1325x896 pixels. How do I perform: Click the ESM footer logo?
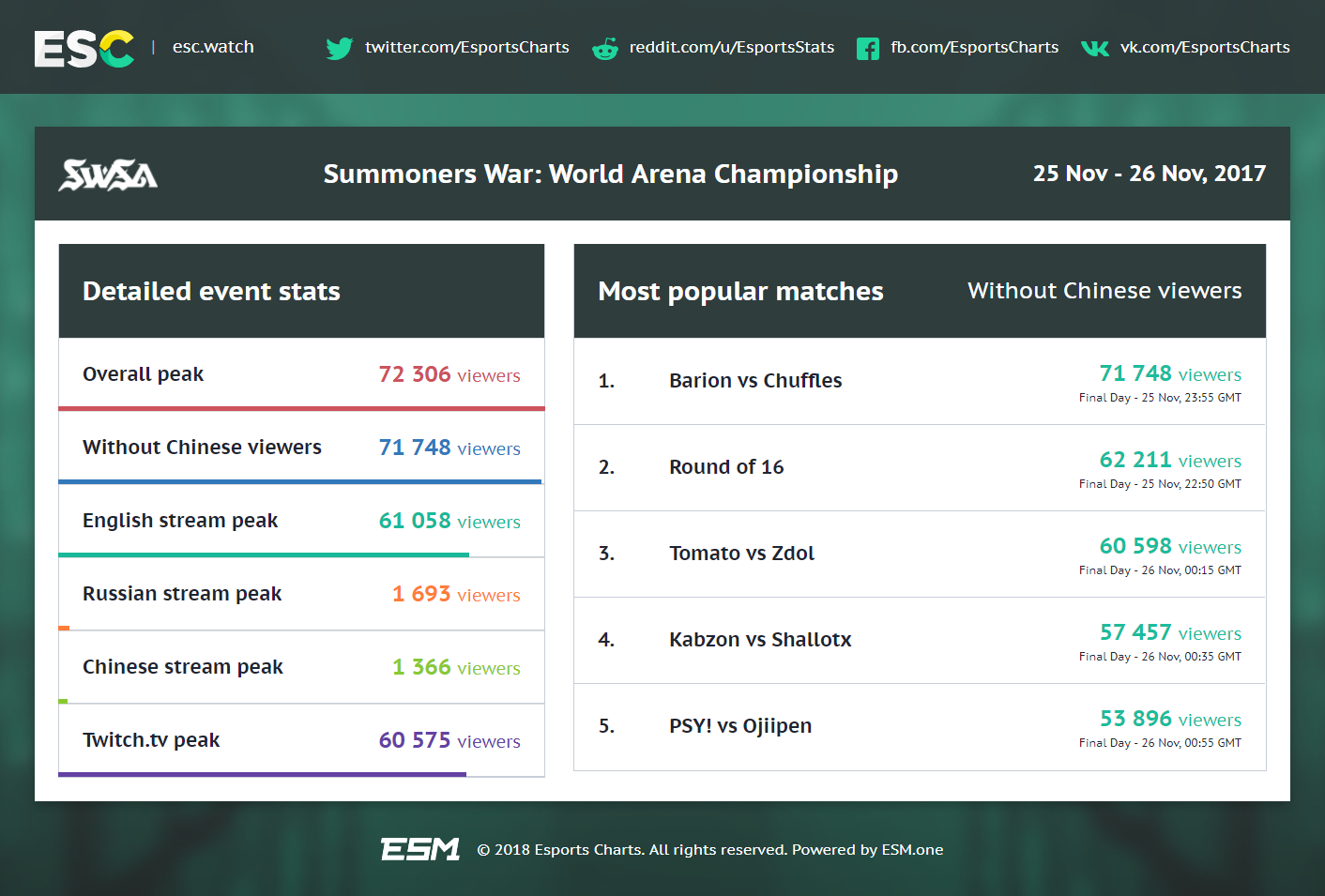419,849
